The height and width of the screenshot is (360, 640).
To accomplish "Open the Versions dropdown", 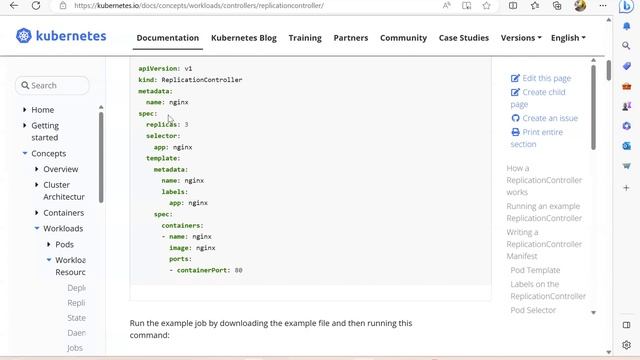I will 521,38.
